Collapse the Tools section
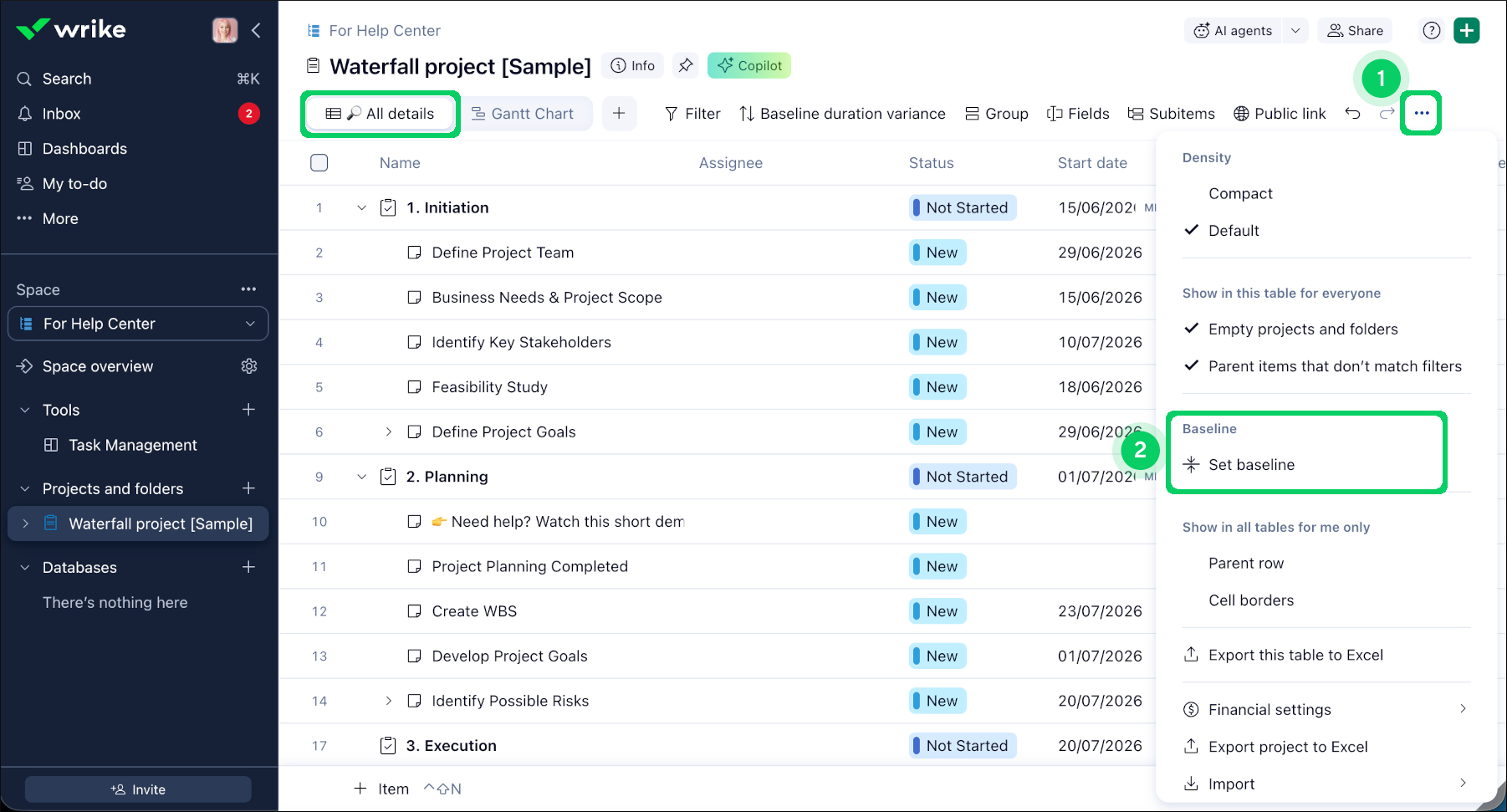Viewport: 1507px width, 812px height. tap(25, 410)
